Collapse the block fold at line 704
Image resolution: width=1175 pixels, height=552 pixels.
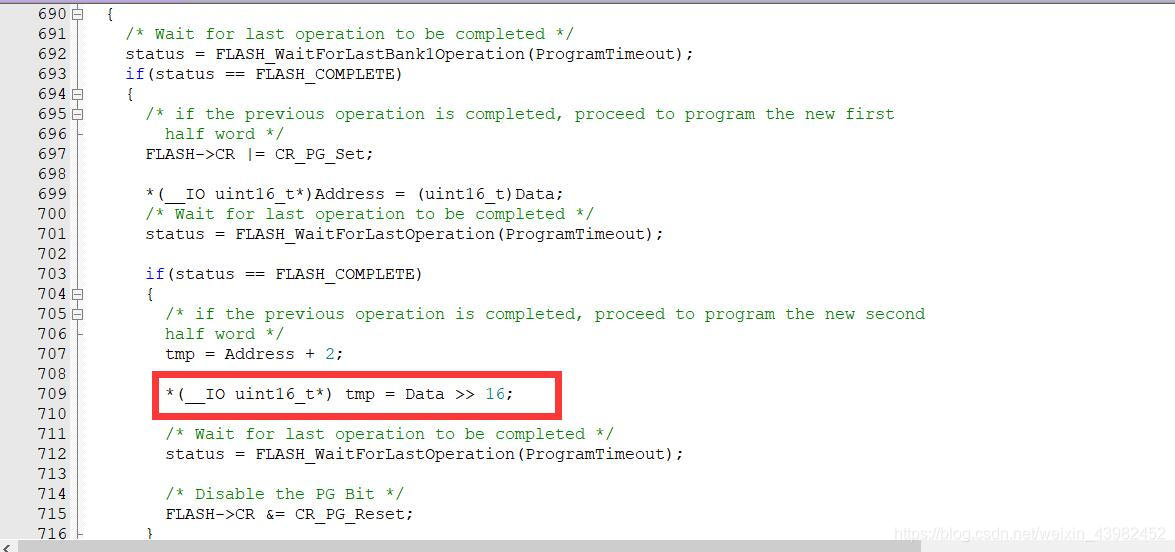(x=78, y=294)
